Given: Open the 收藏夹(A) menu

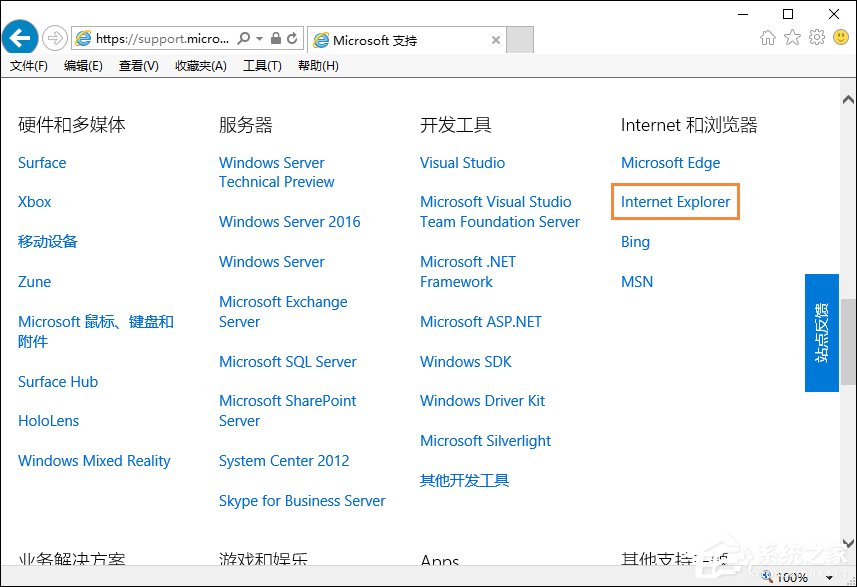Looking at the screenshot, I should 201,66.
